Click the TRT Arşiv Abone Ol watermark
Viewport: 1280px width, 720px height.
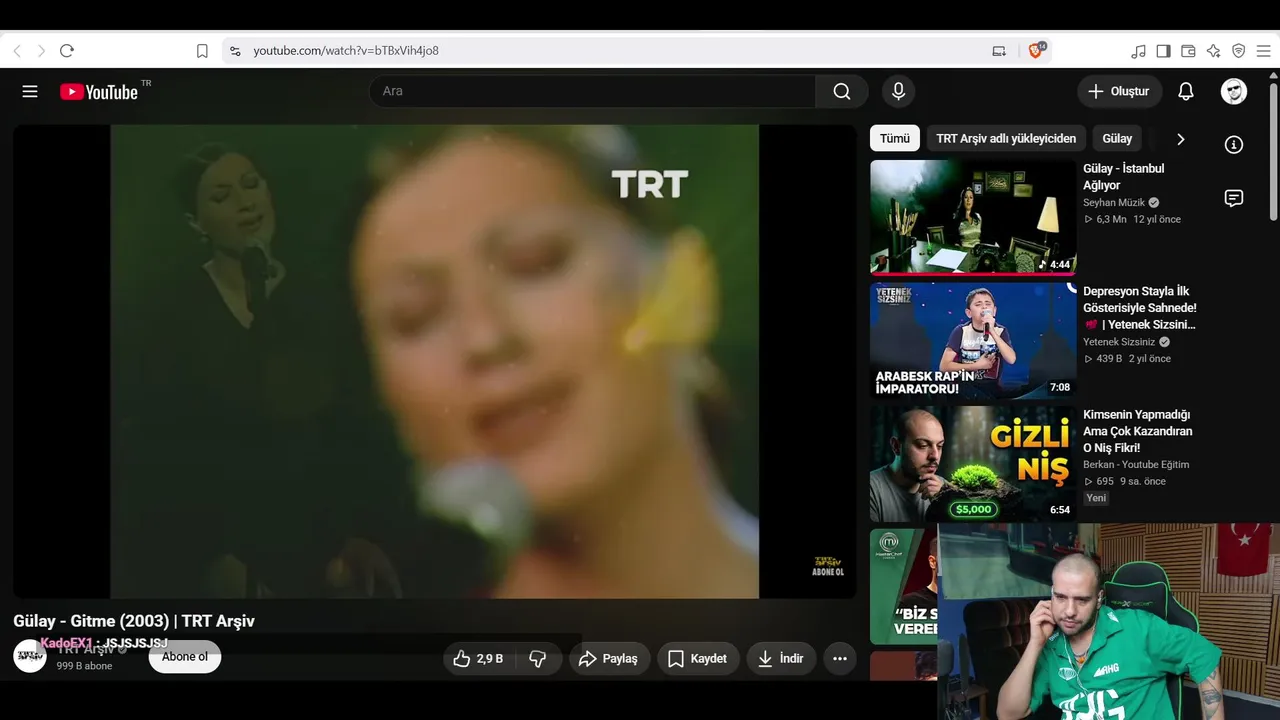[828, 566]
